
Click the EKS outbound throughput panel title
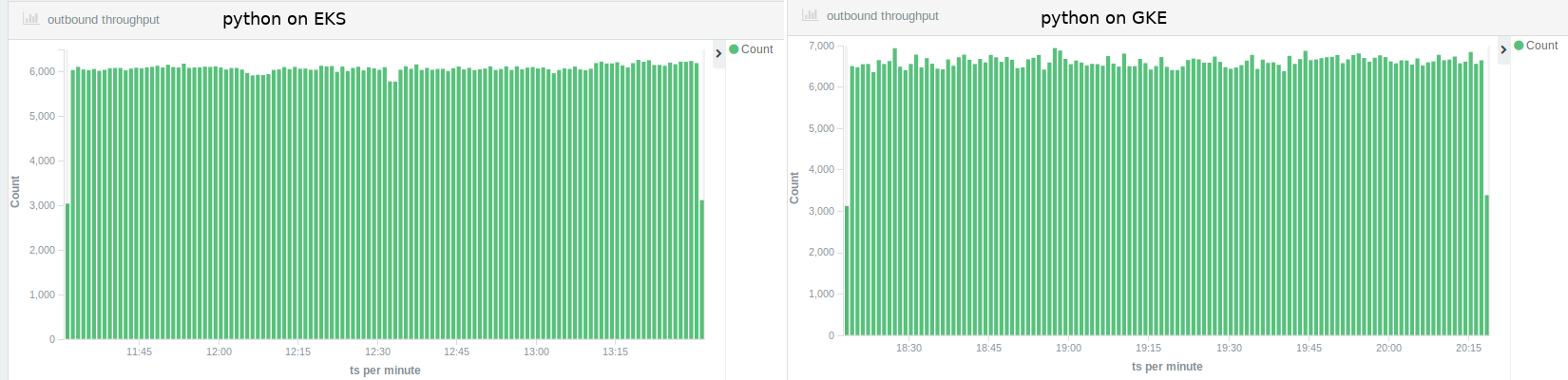[x=104, y=20]
